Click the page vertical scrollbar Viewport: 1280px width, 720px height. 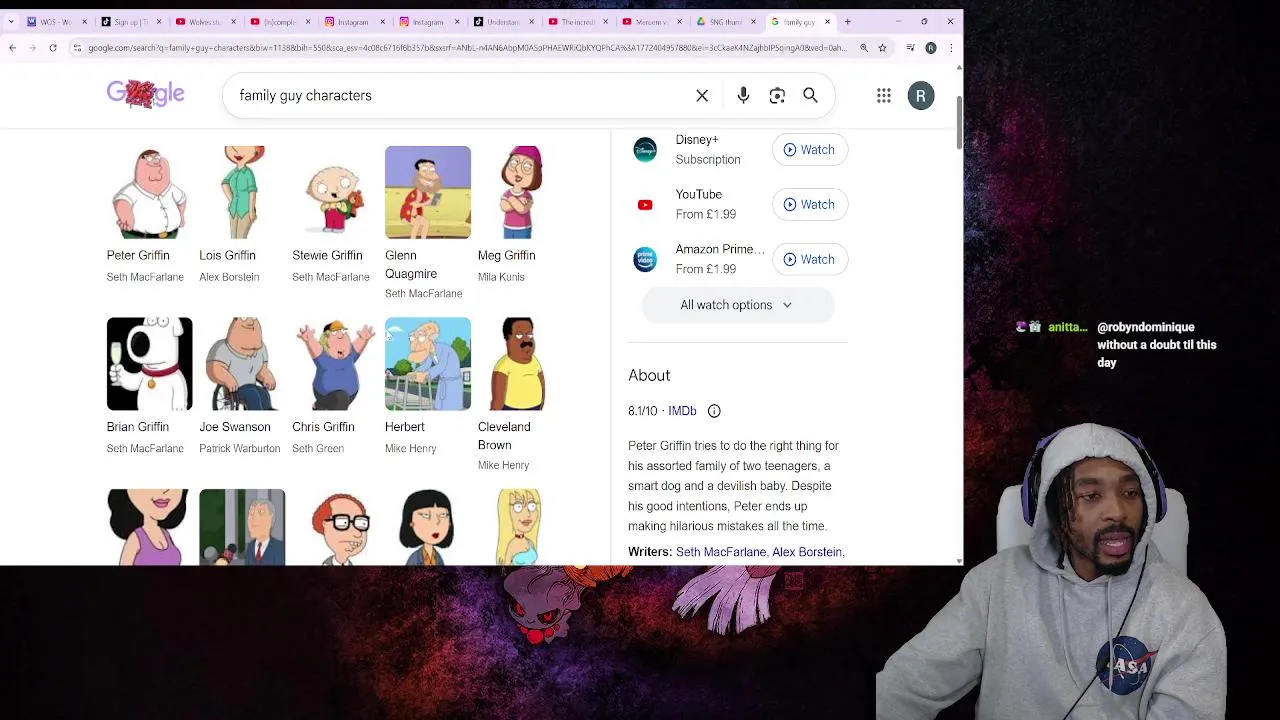958,124
